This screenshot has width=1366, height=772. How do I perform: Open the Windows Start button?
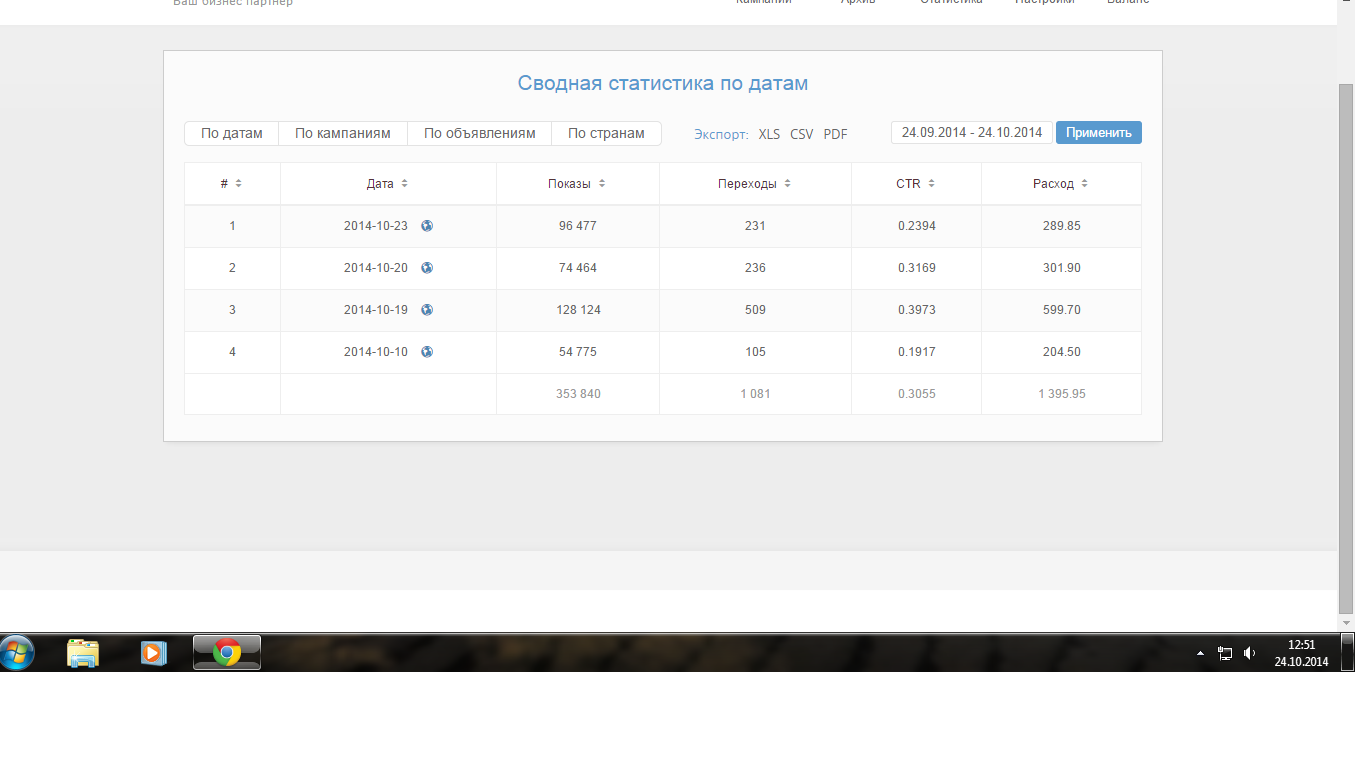17,653
